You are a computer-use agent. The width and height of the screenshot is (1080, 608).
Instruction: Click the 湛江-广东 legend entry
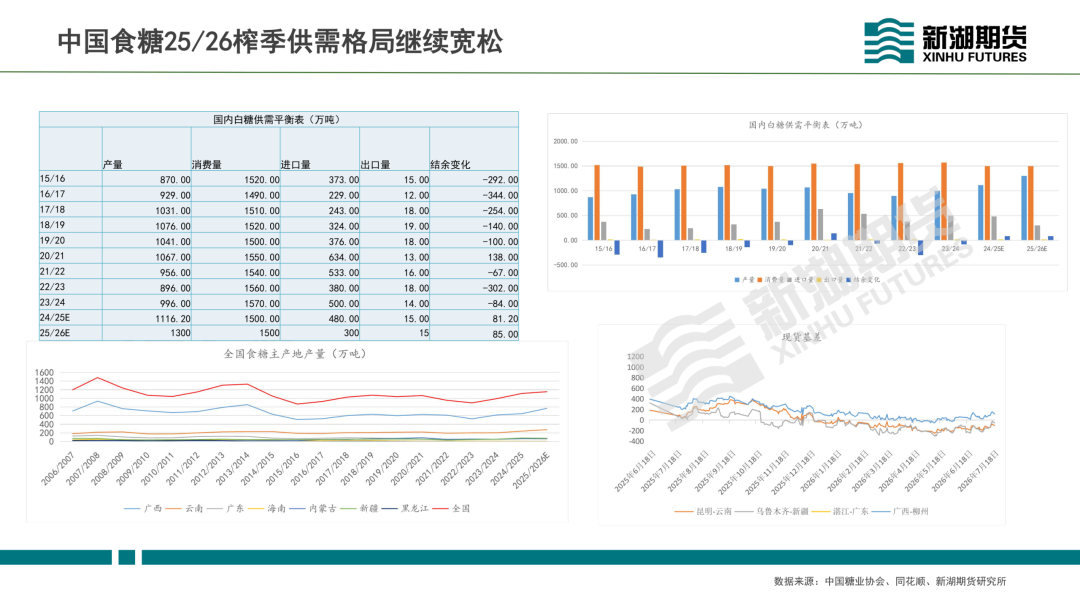tap(840, 512)
